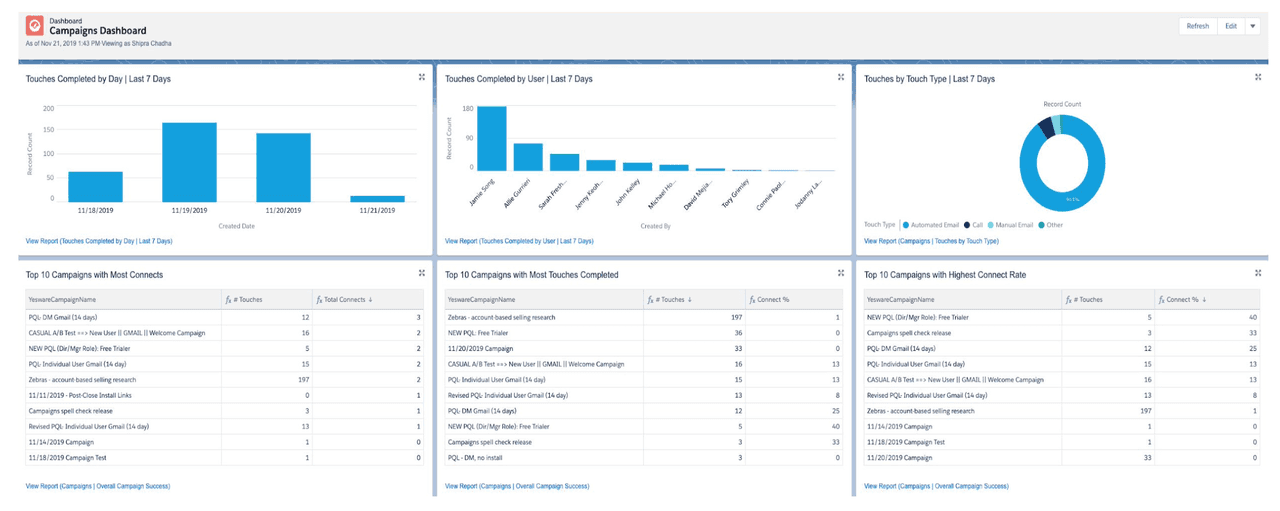Click the 11/19/2019 bar in daily chart
This screenshot has height=511, width=1280.
[189, 162]
